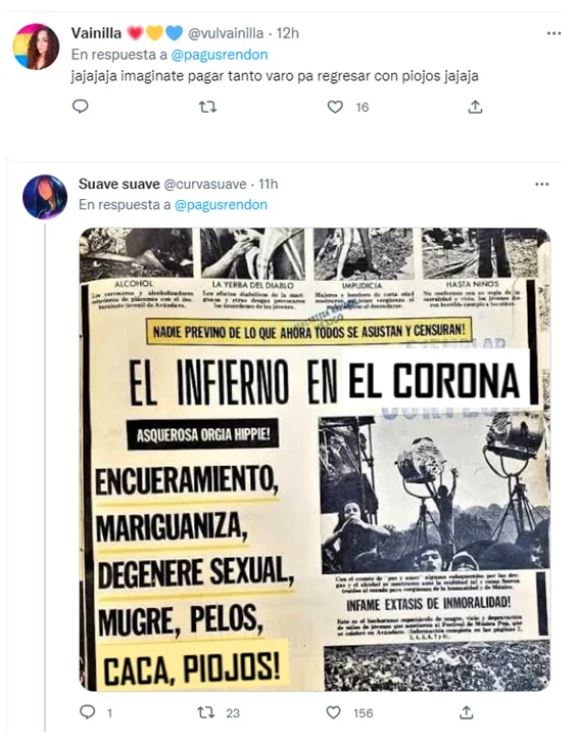Screen dimensions: 561x732
Task: Open @pagusrendon link in Vainilla's reply
Action: 219,55
